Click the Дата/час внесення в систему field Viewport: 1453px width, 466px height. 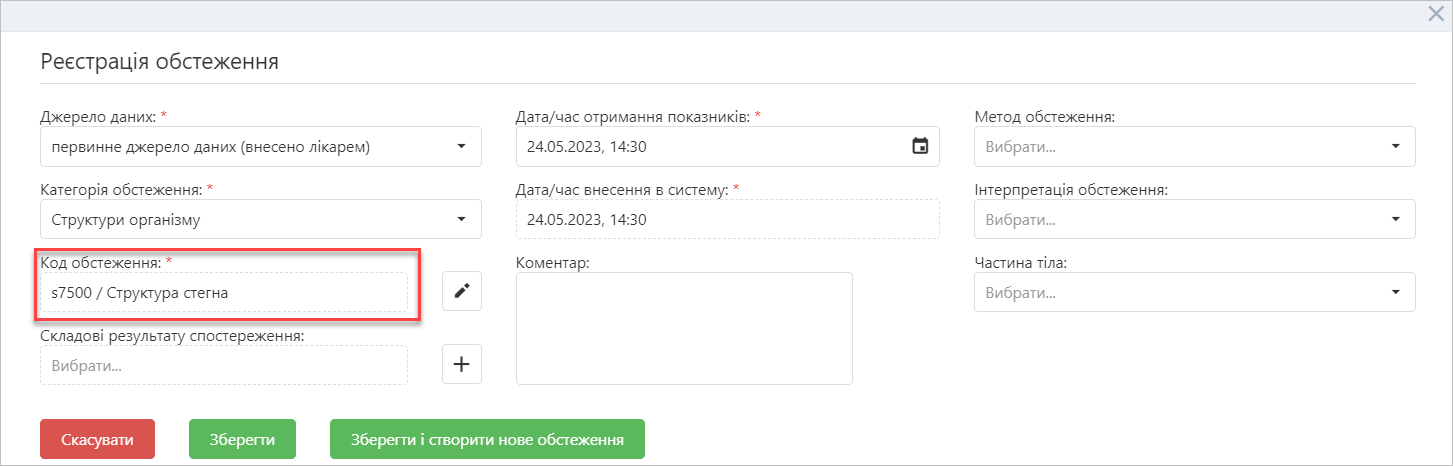tap(728, 219)
